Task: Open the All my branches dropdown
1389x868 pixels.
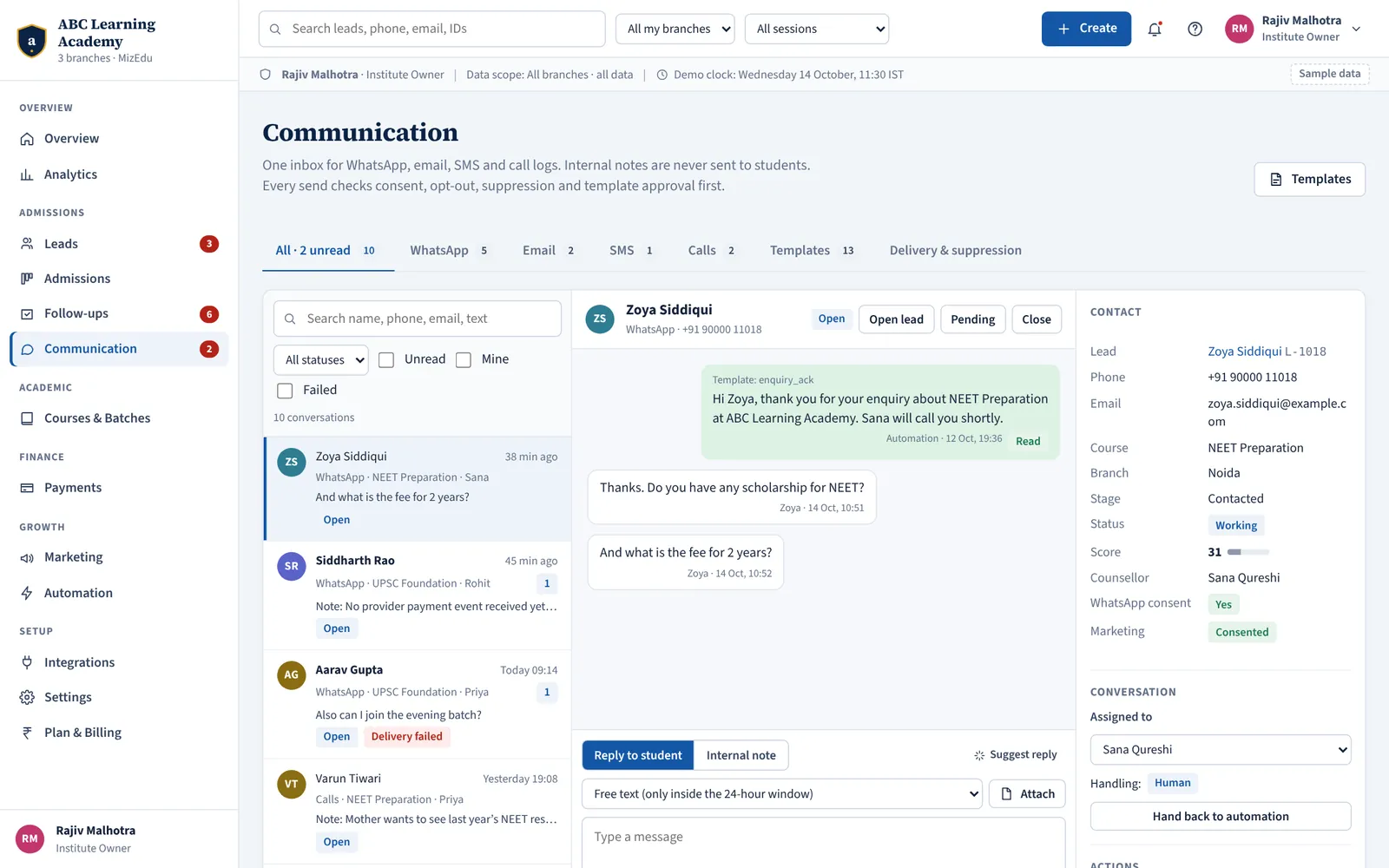Action: click(x=675, y=29)
